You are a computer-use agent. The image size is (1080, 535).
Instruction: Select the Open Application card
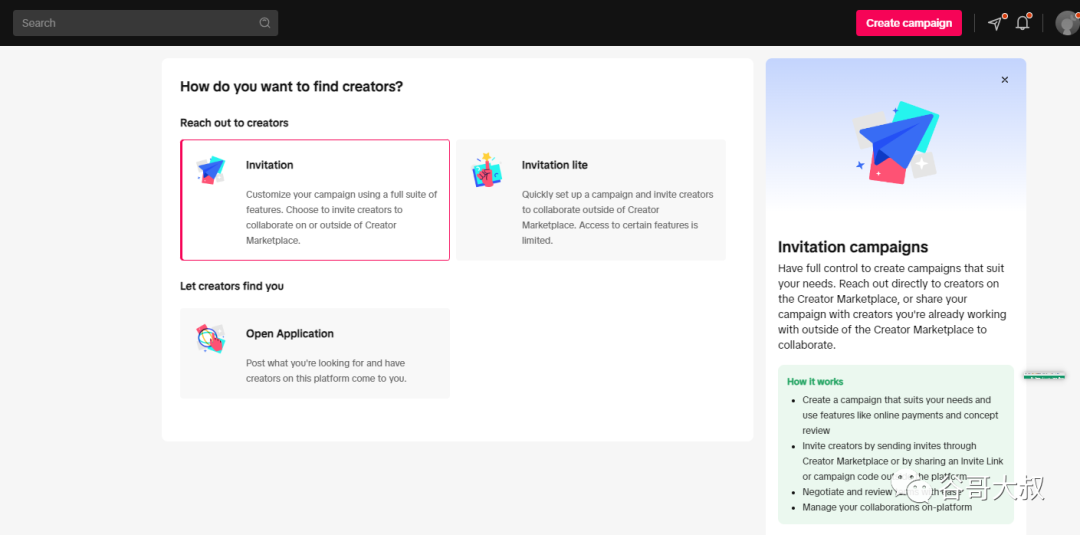point(315,353)
